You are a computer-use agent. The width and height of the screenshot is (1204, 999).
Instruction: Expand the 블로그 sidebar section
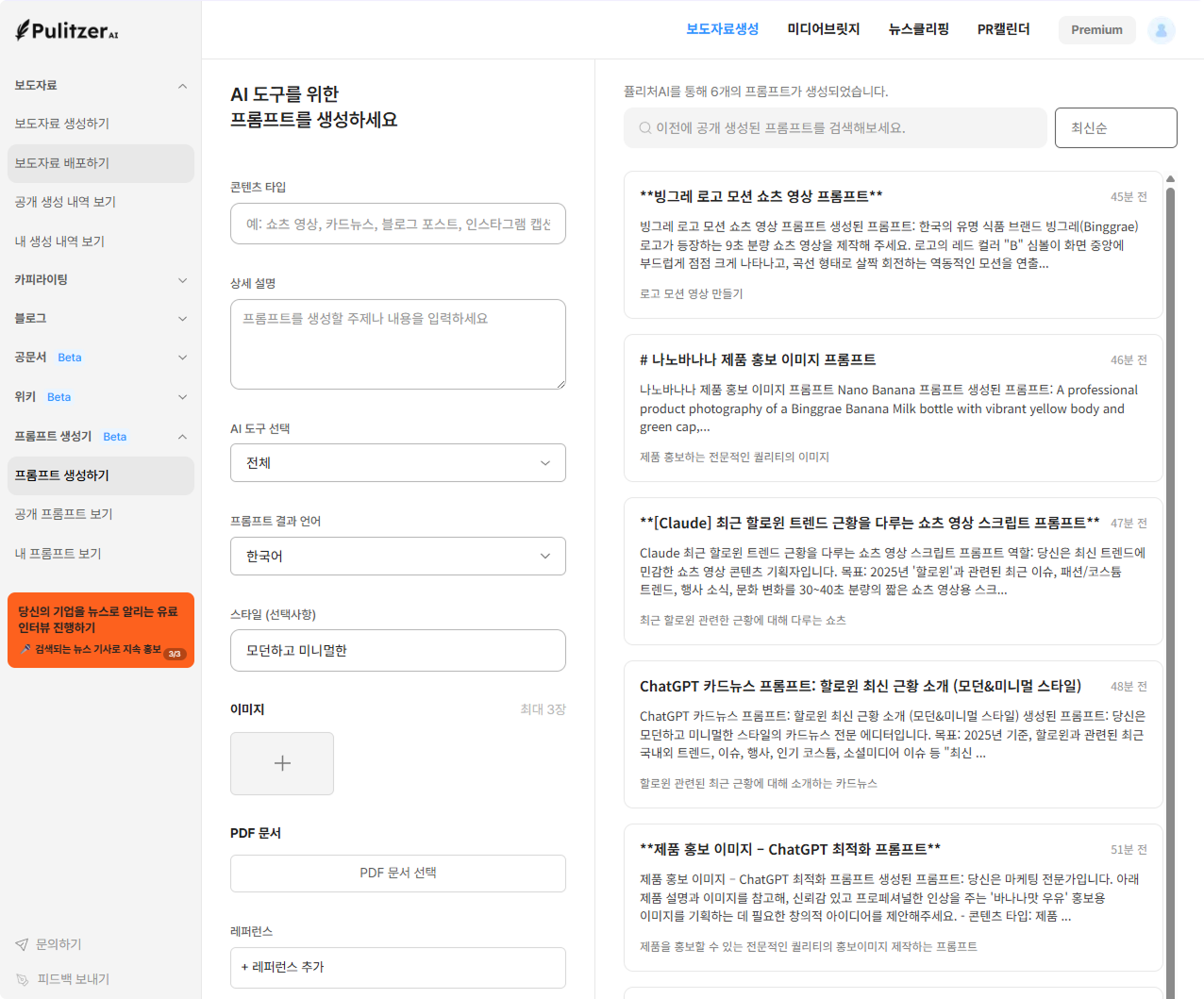click(182, 319)
